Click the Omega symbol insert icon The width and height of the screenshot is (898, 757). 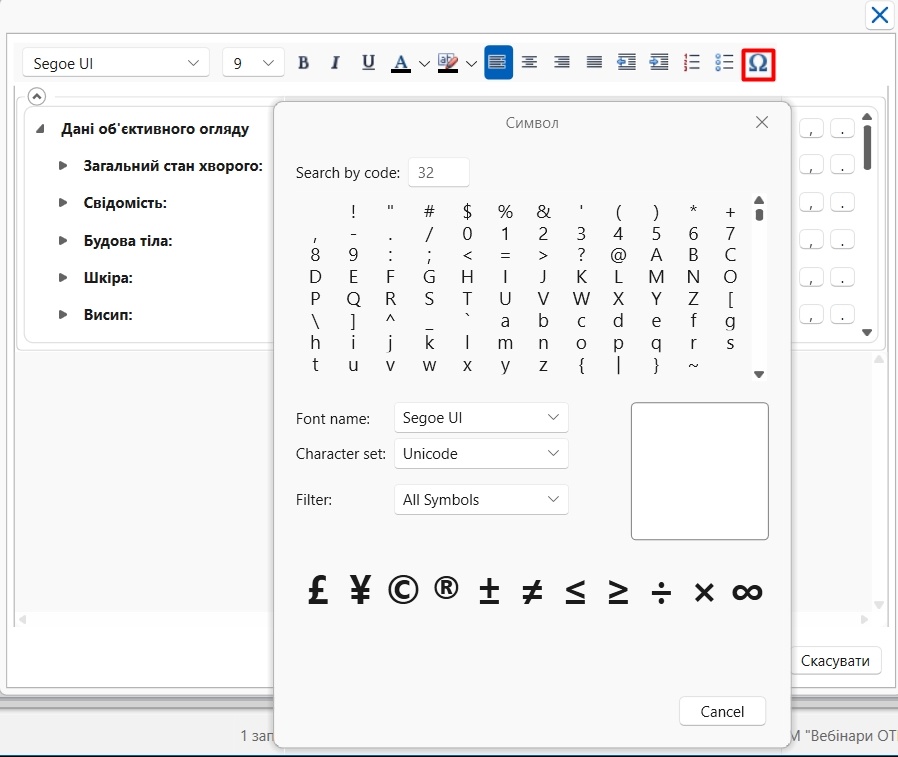click(758, 64)
